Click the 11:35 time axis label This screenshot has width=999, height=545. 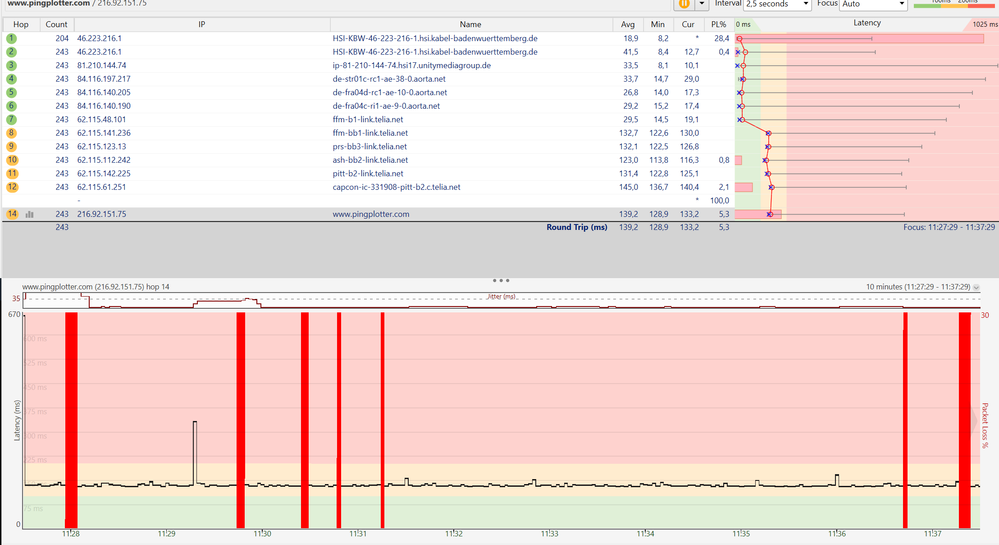point(741,534)
